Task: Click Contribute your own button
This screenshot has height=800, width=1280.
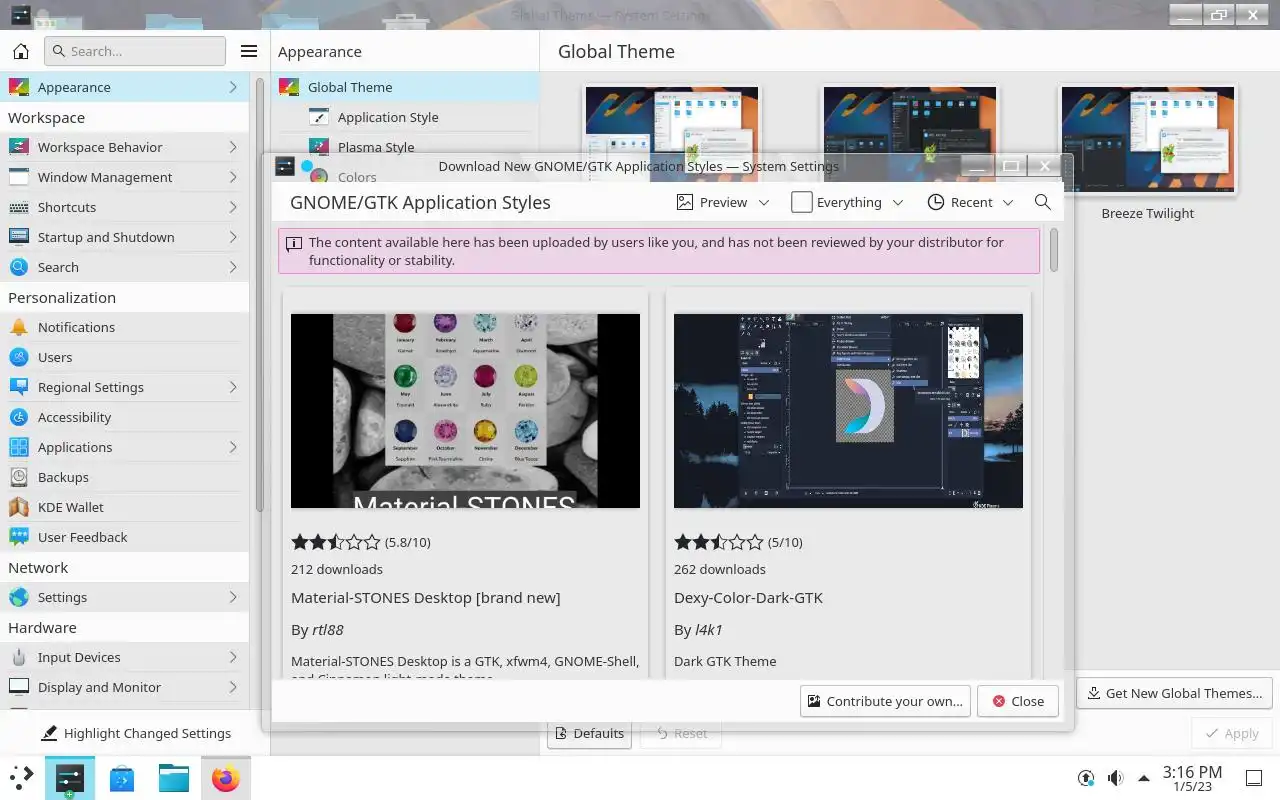Action: (885, 701)
